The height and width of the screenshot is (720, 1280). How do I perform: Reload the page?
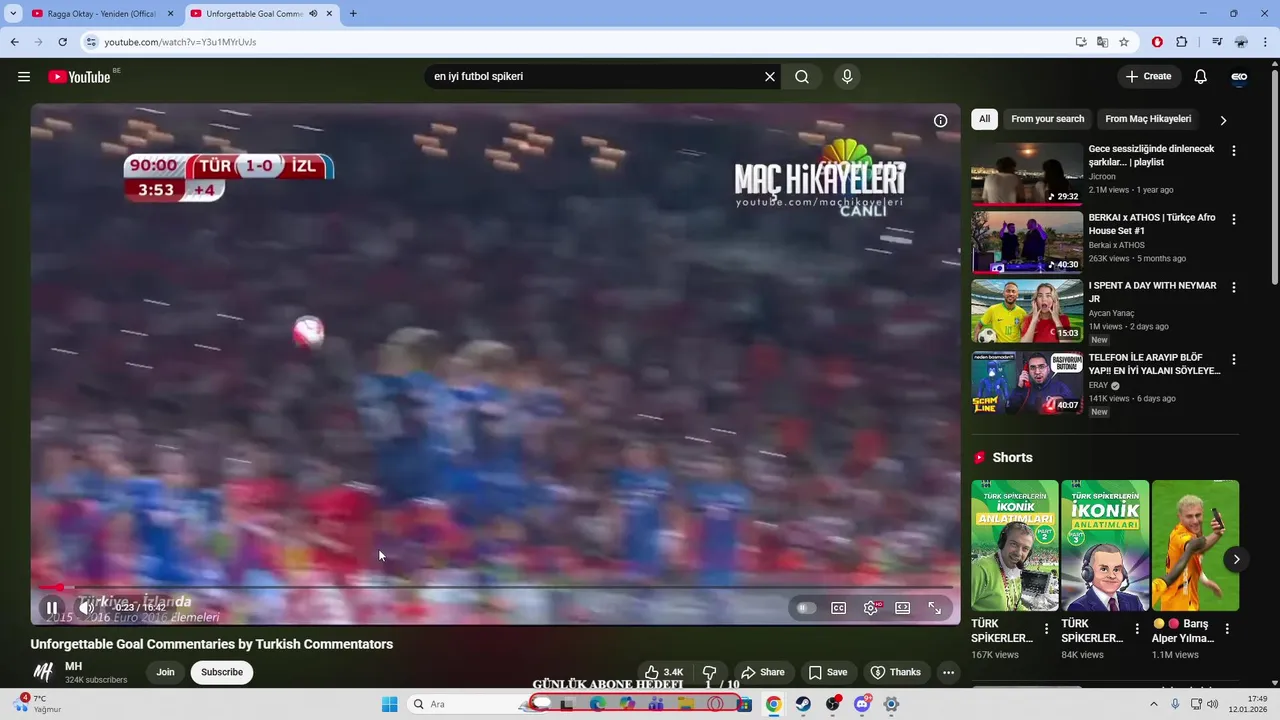coord(62,42)
